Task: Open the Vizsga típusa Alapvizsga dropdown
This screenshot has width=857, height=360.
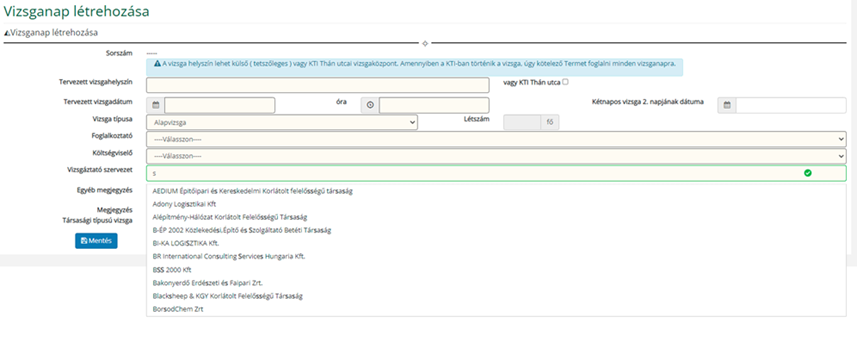Action: click(x=282, y=122)
